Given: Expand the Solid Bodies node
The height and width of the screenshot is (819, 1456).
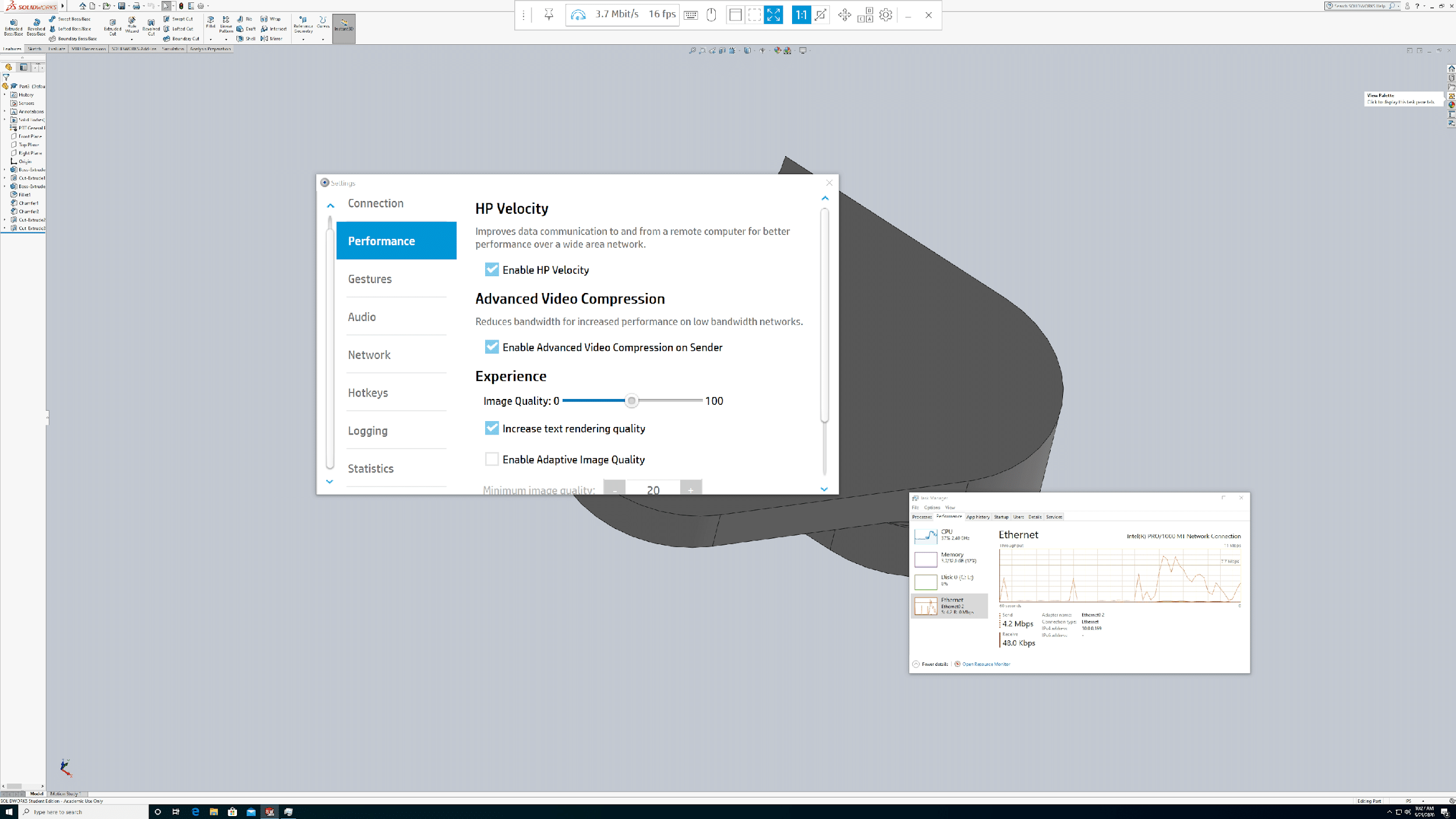Looking at the screenshot, I should click(x=5, y=119).
